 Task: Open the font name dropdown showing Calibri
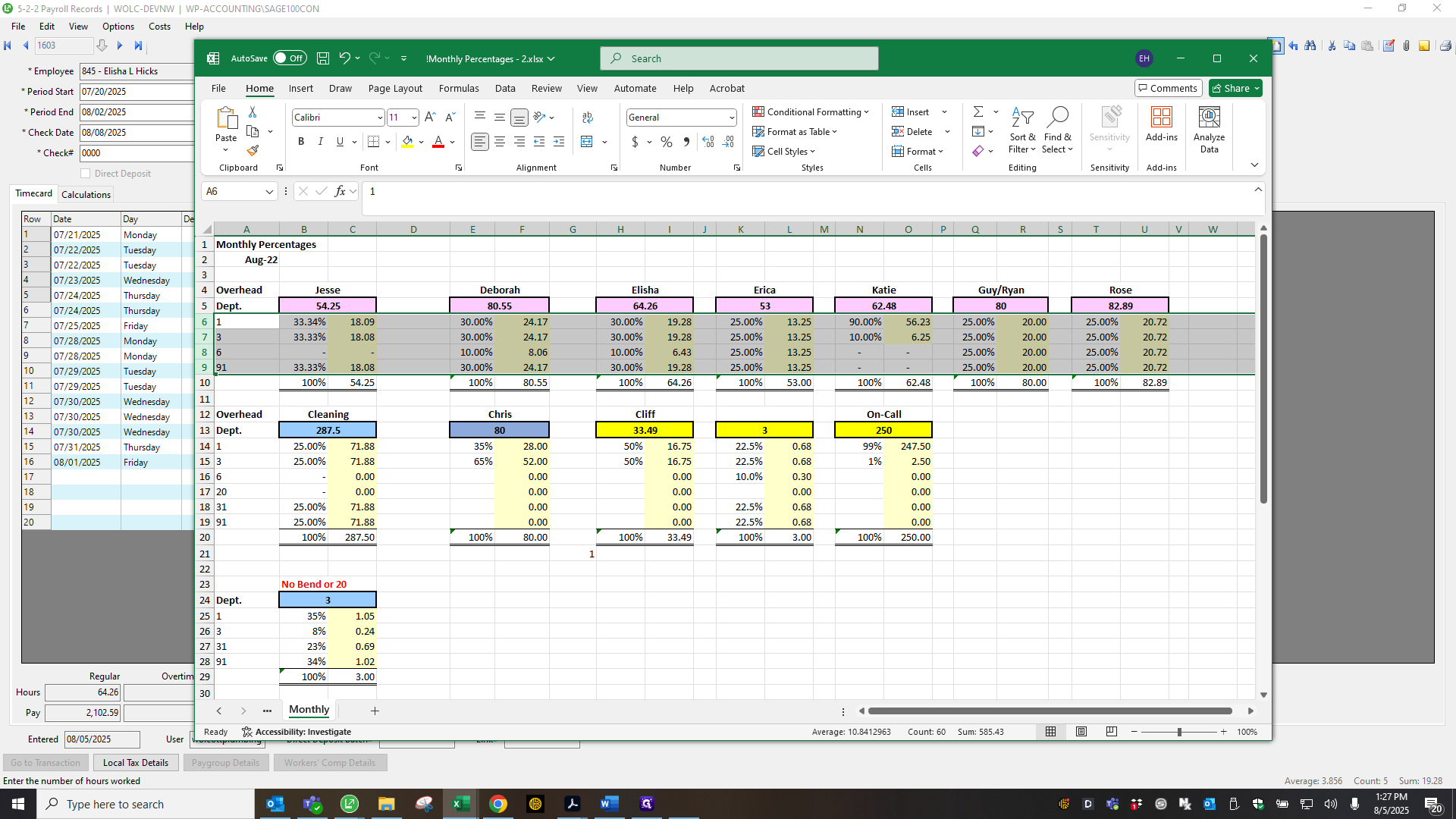click(x=380, y=118)
